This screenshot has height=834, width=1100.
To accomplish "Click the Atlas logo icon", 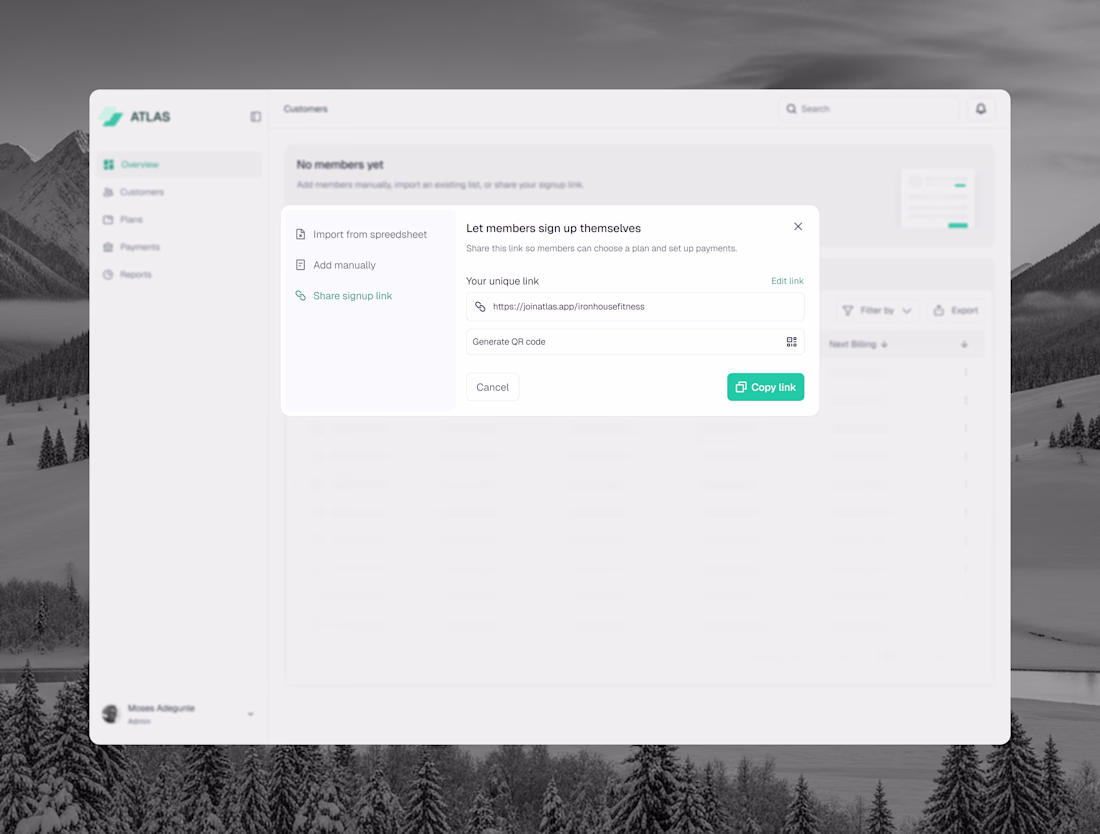I will tap(111, 116).
